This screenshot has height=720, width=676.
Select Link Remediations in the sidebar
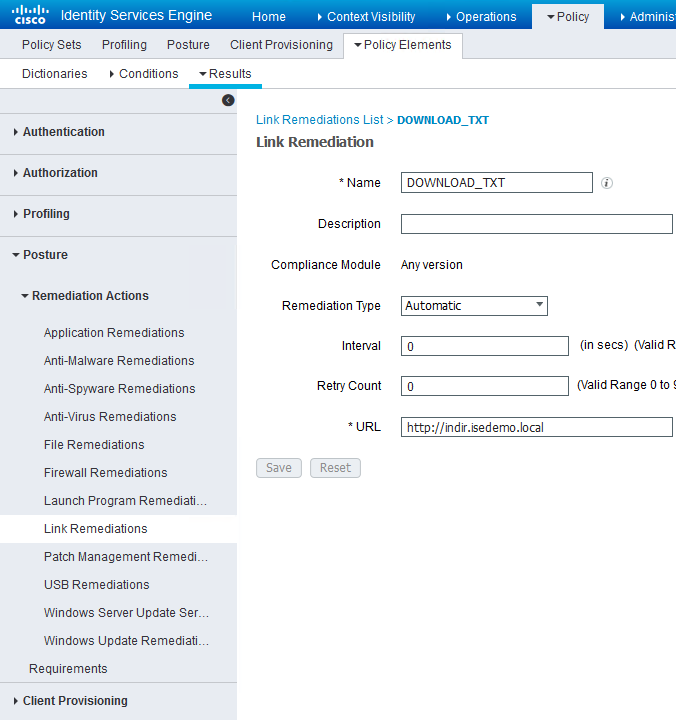[118, 529]
